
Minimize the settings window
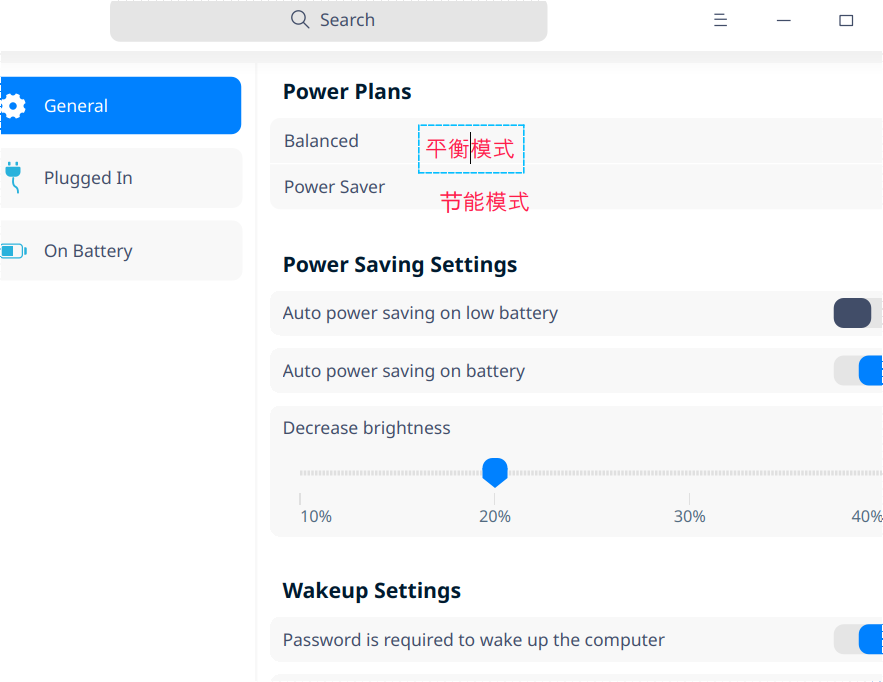[783, 20]
